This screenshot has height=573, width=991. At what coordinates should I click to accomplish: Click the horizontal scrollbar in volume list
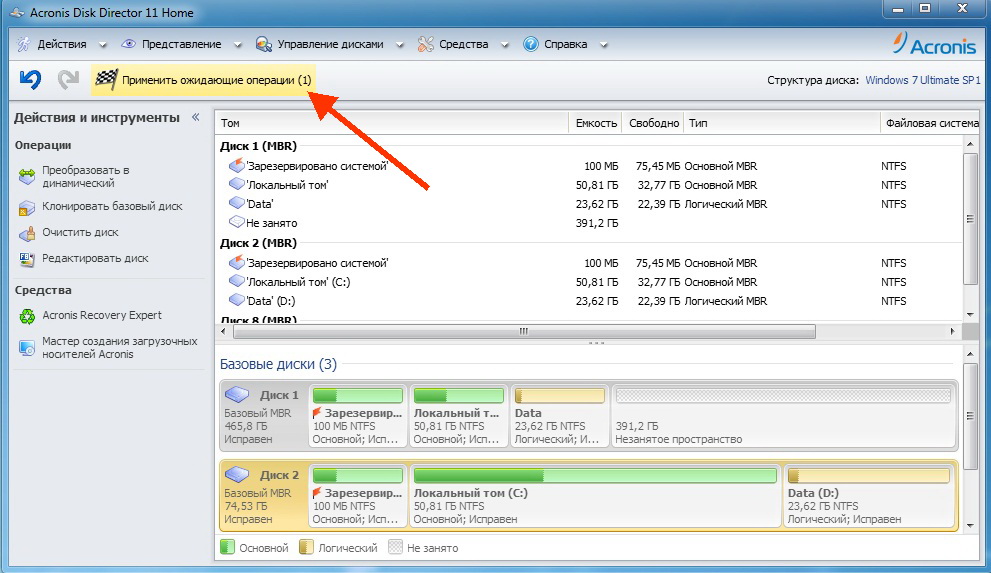tap(520, 331)
